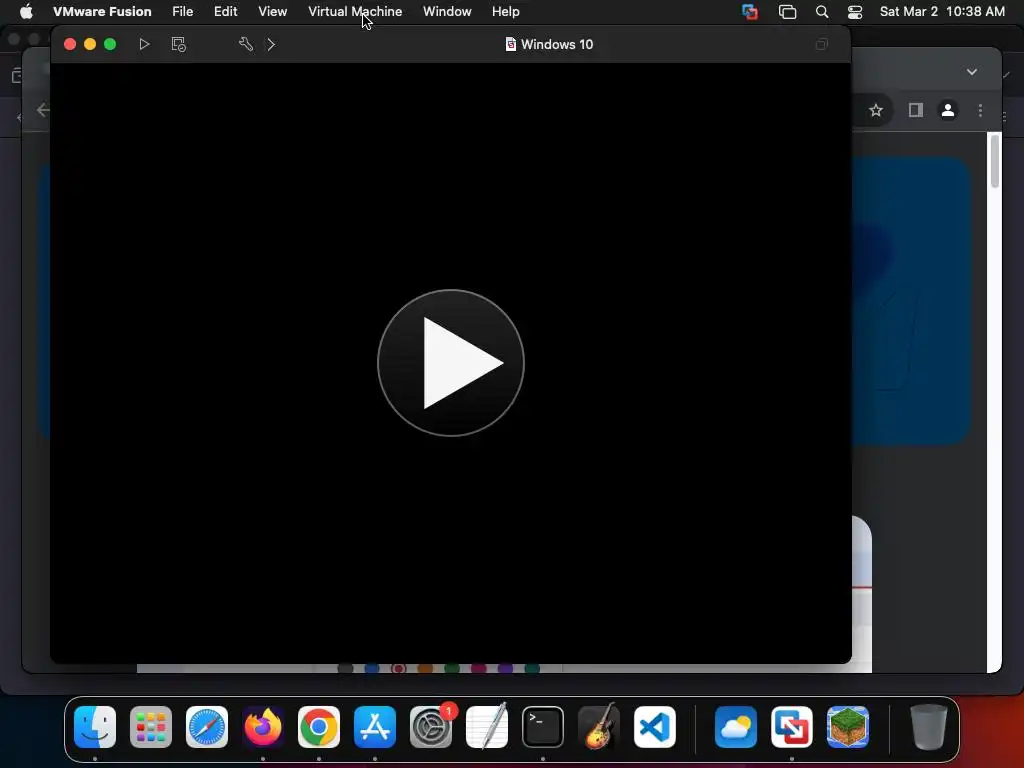Click the Windows 10 document icon in the title bar
Viewport: 1024px width, 768px height.
click(511, 44)
